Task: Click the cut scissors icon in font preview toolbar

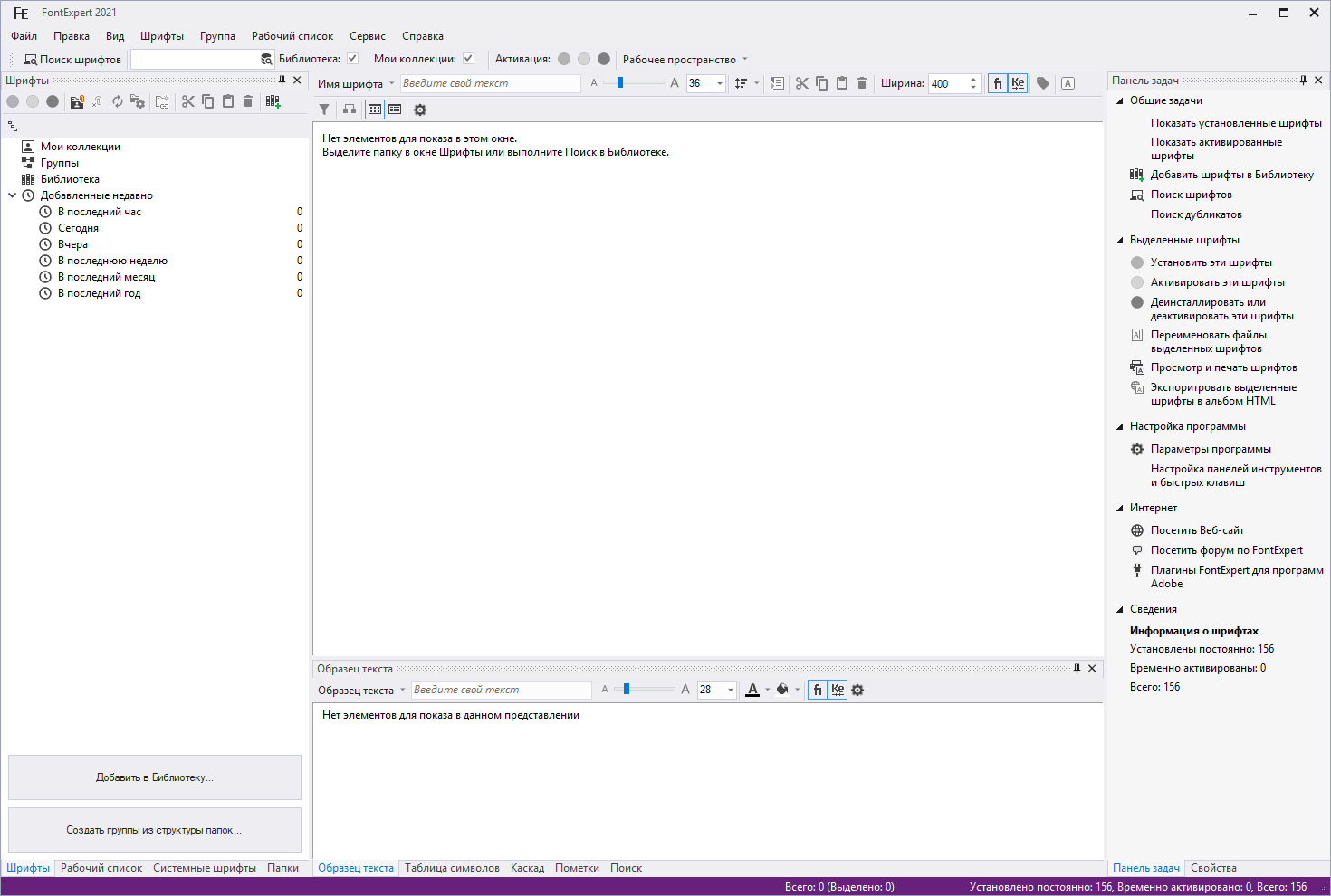Action: pos(802,83)
